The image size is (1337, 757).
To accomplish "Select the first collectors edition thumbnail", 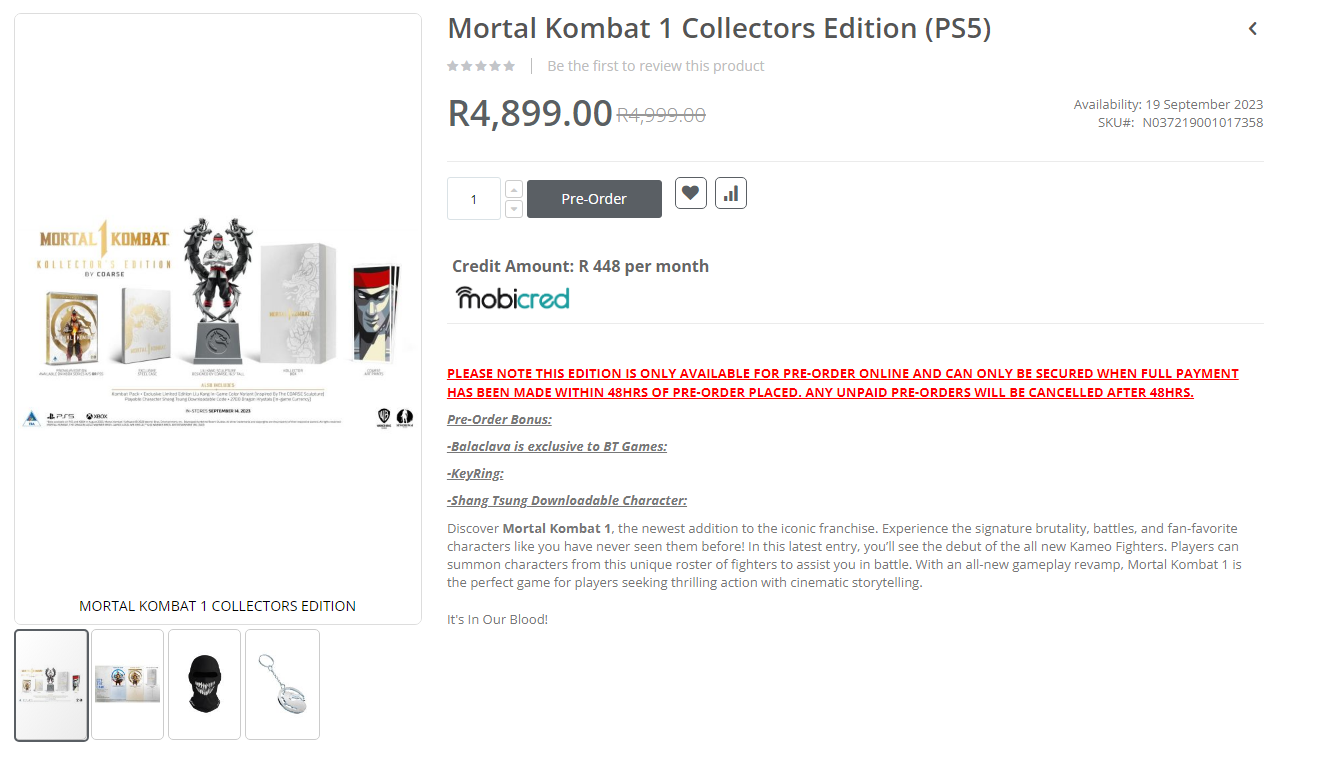I will (x=51, y=684).
